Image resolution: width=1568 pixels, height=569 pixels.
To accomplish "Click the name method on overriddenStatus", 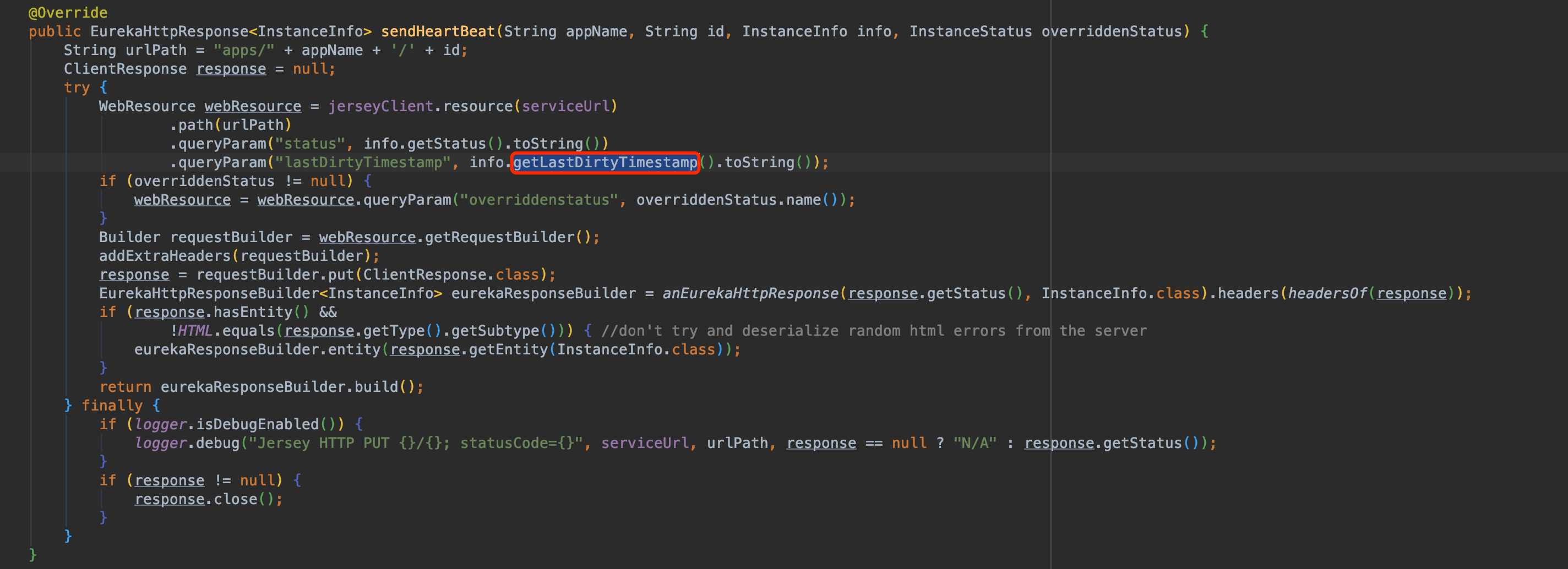I will (x=803, y=200).
